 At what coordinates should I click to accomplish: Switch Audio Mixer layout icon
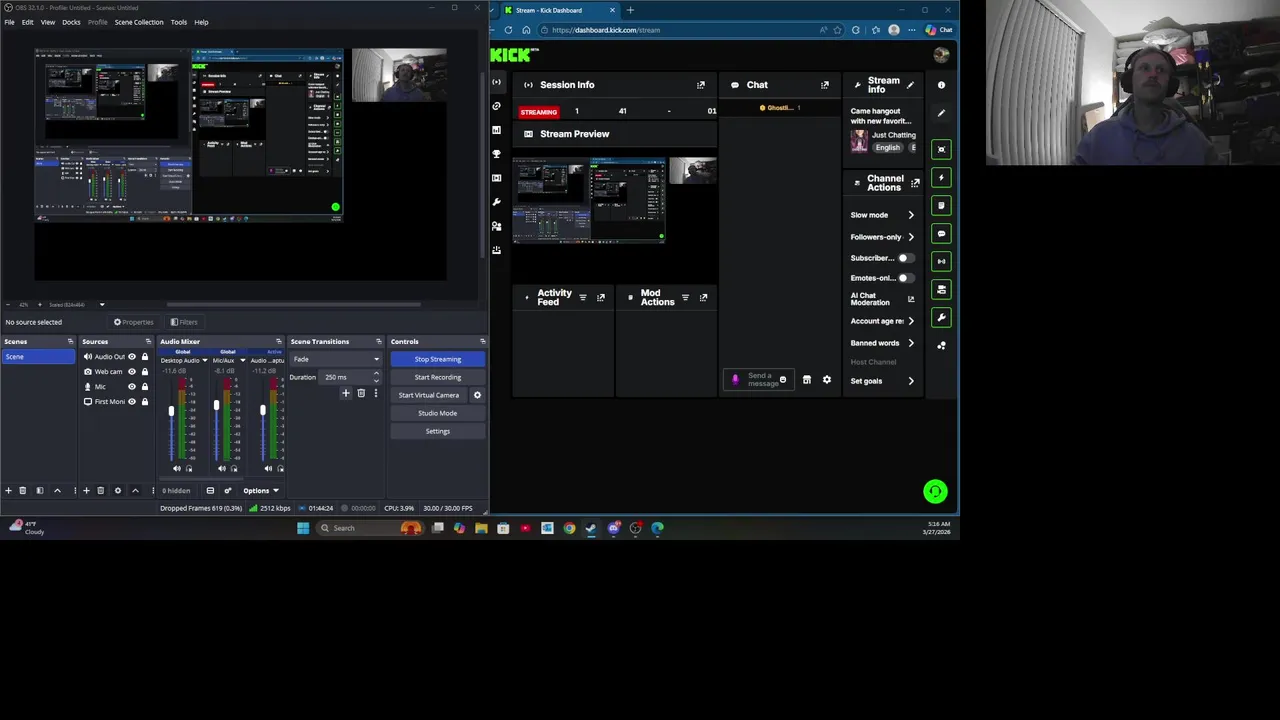[210, 491]
